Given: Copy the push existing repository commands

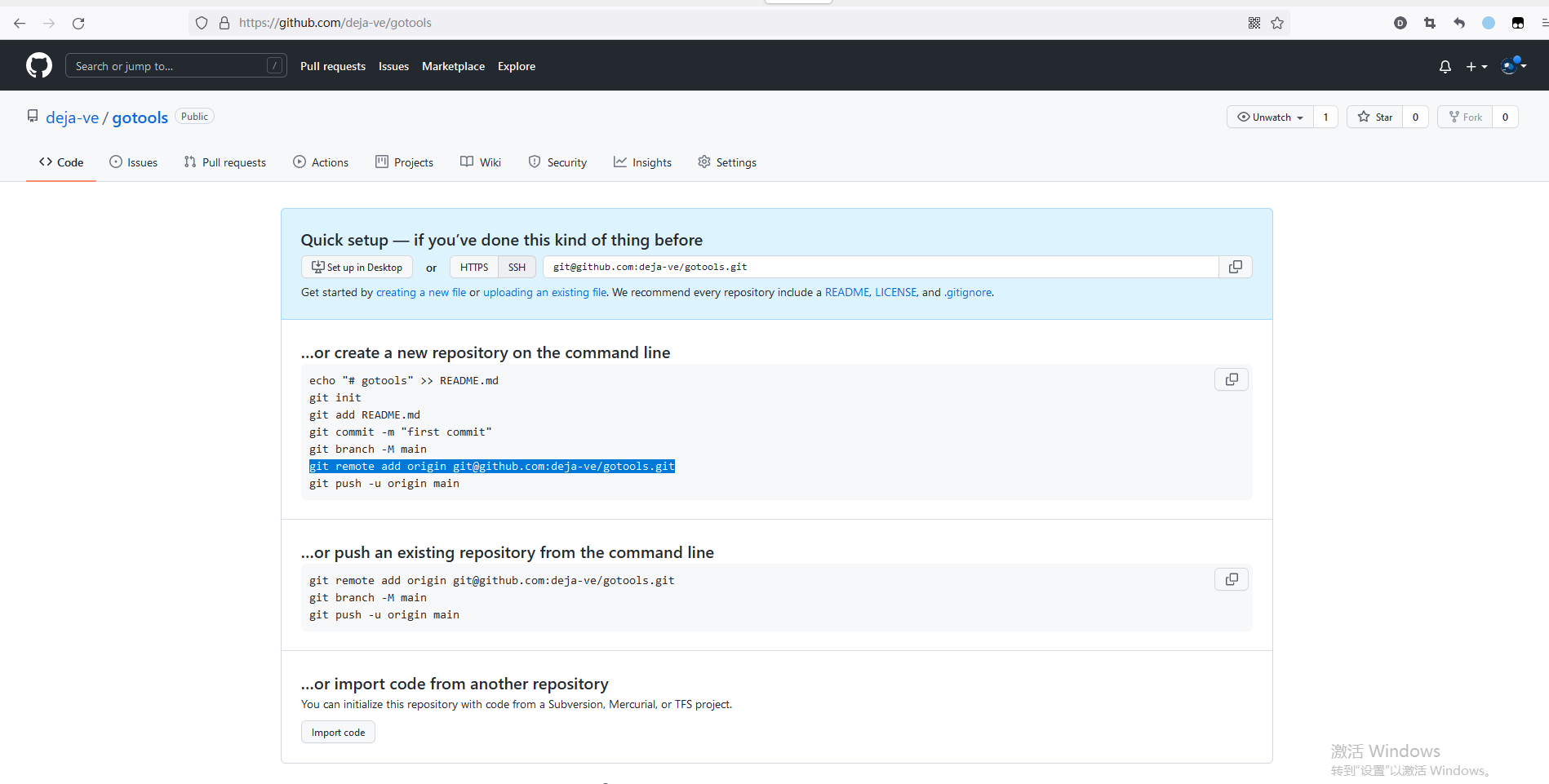Looking at the screenshot, I should coord(1231,579).
